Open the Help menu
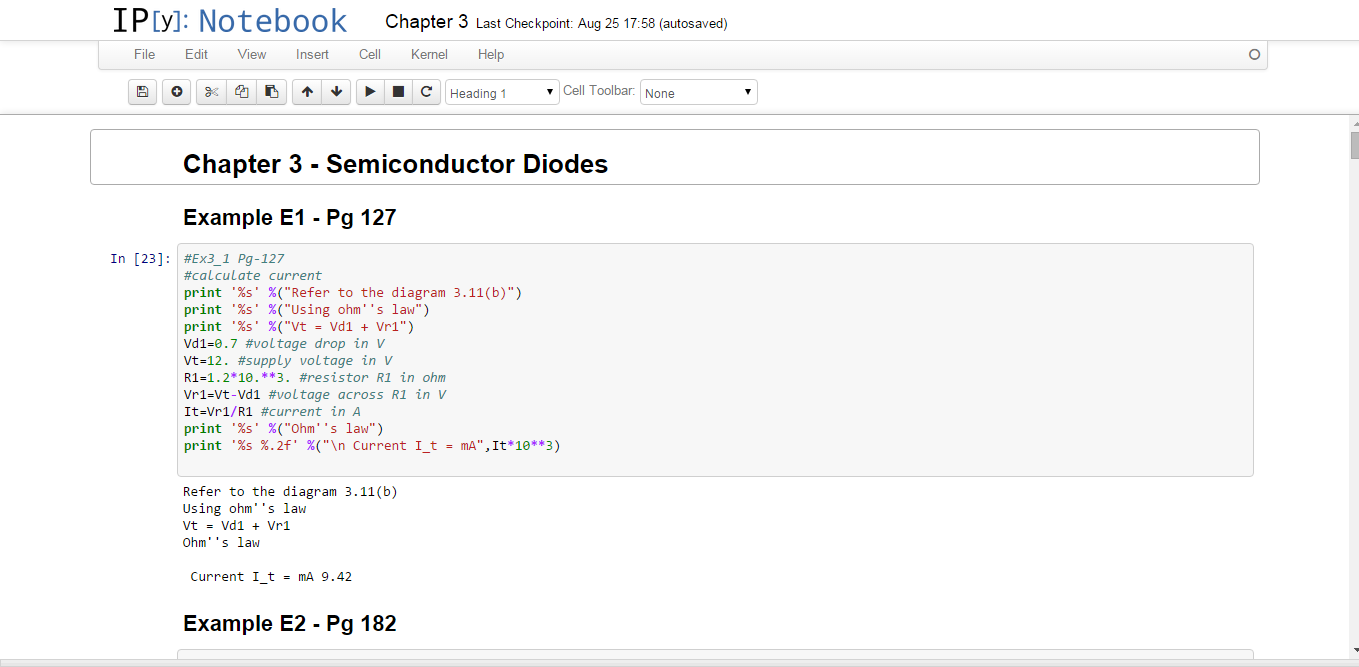The image size is (1359, 667). coord(491,54)
